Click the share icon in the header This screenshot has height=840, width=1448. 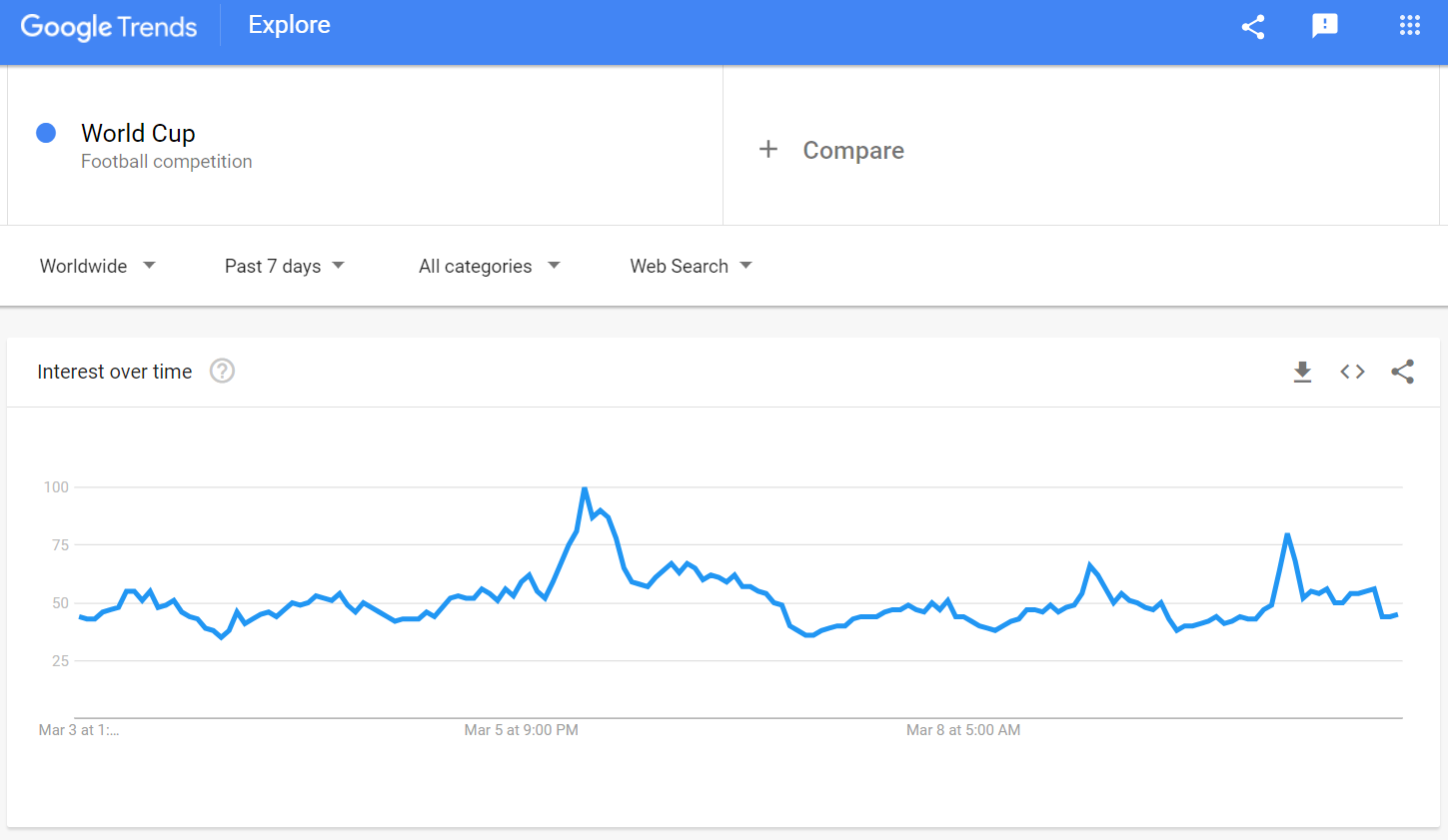[x=1253, y=27]
